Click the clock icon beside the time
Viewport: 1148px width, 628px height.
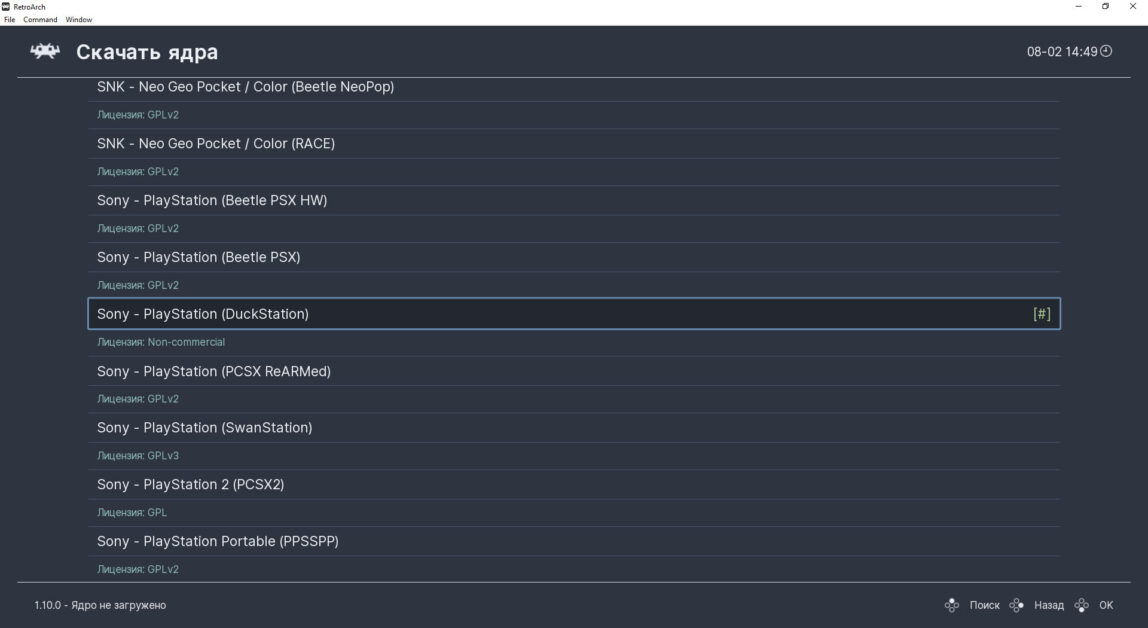point(1106,52)
